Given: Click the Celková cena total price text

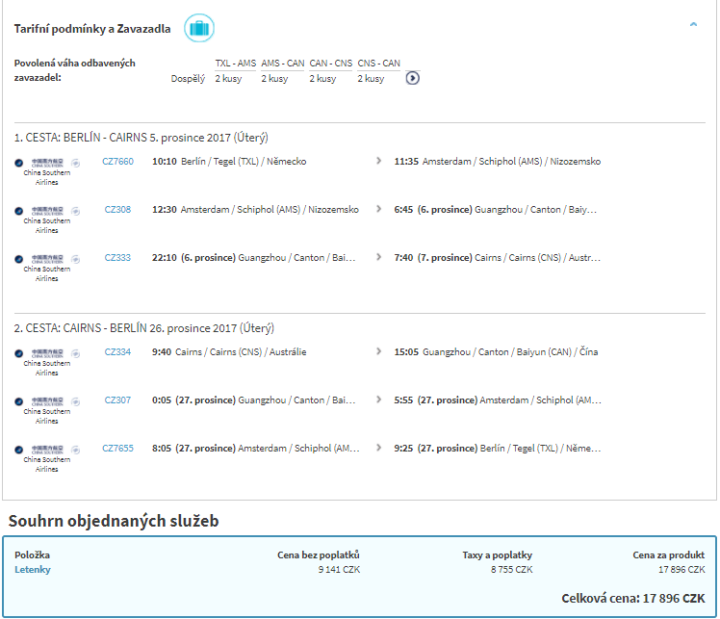Looking at the screenshot, I should pyautogui.click(x=634, y=598).
